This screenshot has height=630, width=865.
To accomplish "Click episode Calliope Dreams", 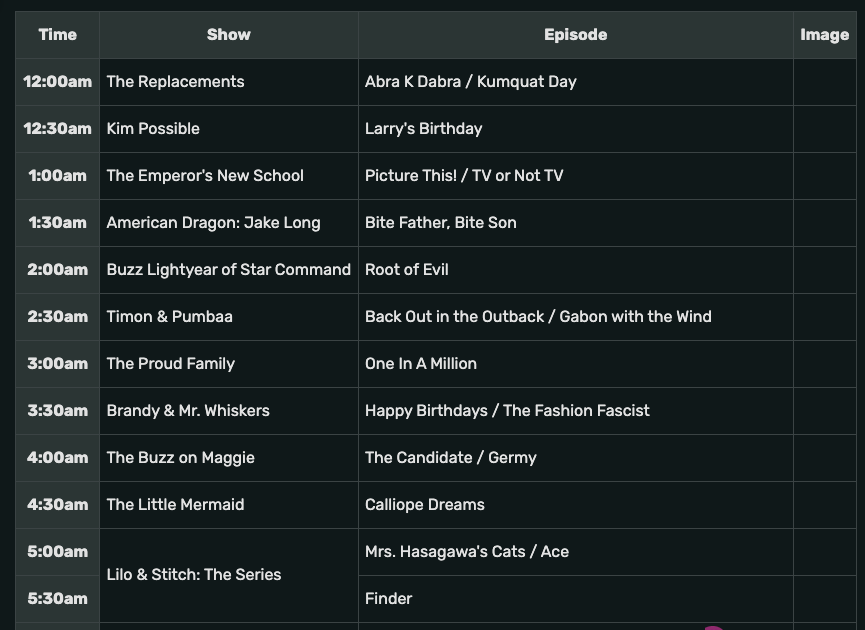I will click(425, 505).
